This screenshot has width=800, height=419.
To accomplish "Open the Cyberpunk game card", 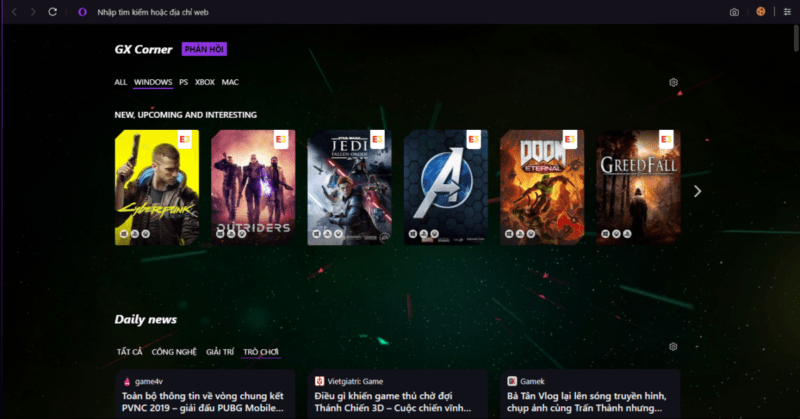I will point(157,187).
